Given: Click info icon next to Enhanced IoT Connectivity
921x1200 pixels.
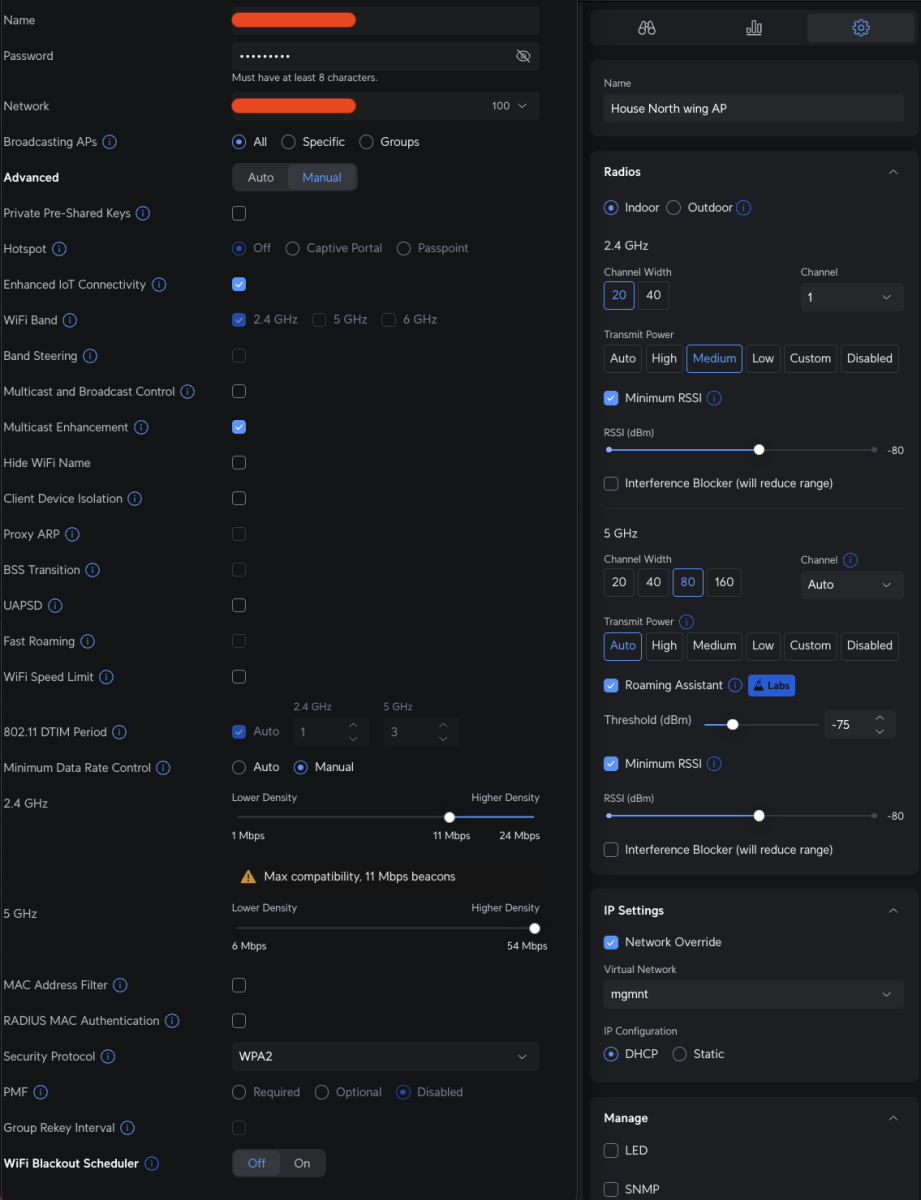Looking at the screenshot, I should [x=159, y=285].
